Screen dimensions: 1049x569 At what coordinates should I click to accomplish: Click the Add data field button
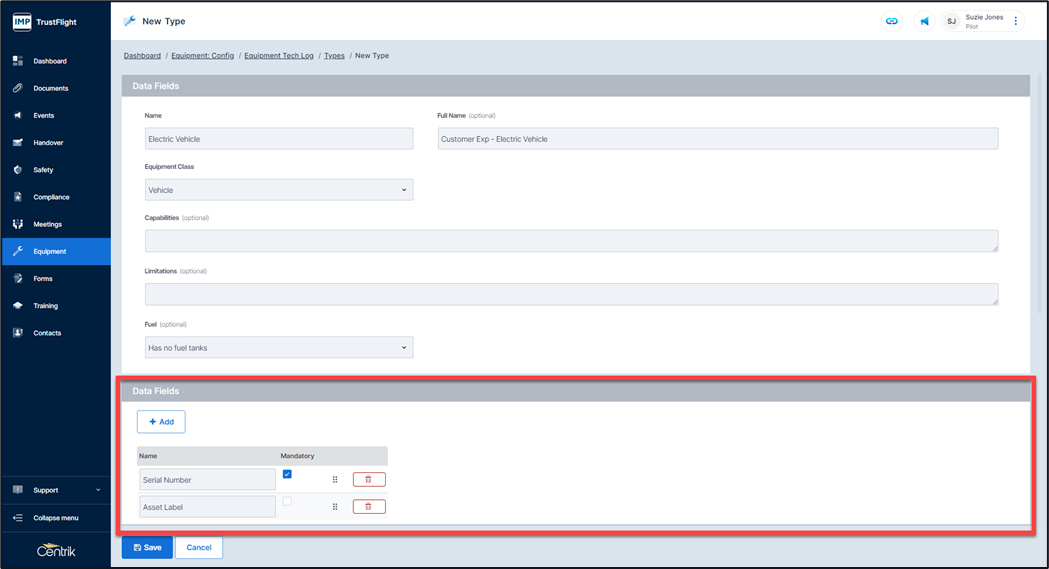[x=161, y=422]
